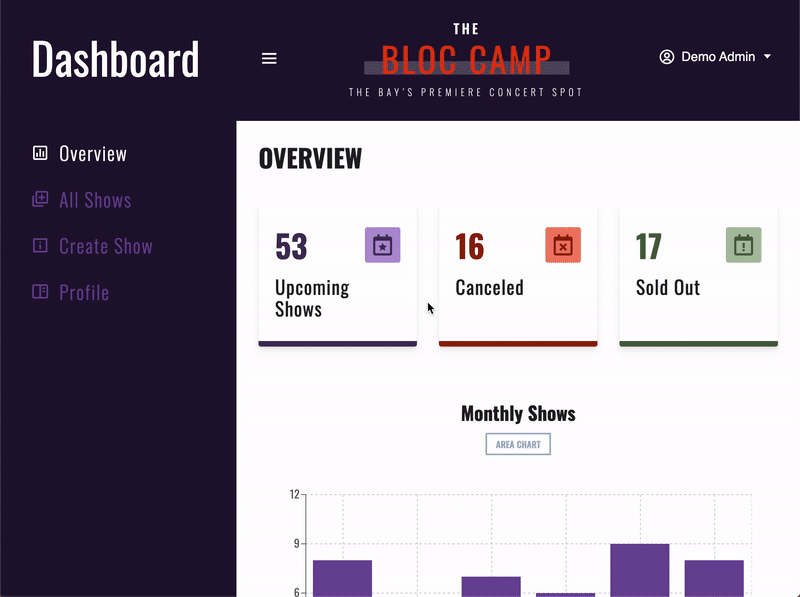Toggle the chart to Area Chart view
The width and height of the screenshot is (800, 597).
click(518, 443)
